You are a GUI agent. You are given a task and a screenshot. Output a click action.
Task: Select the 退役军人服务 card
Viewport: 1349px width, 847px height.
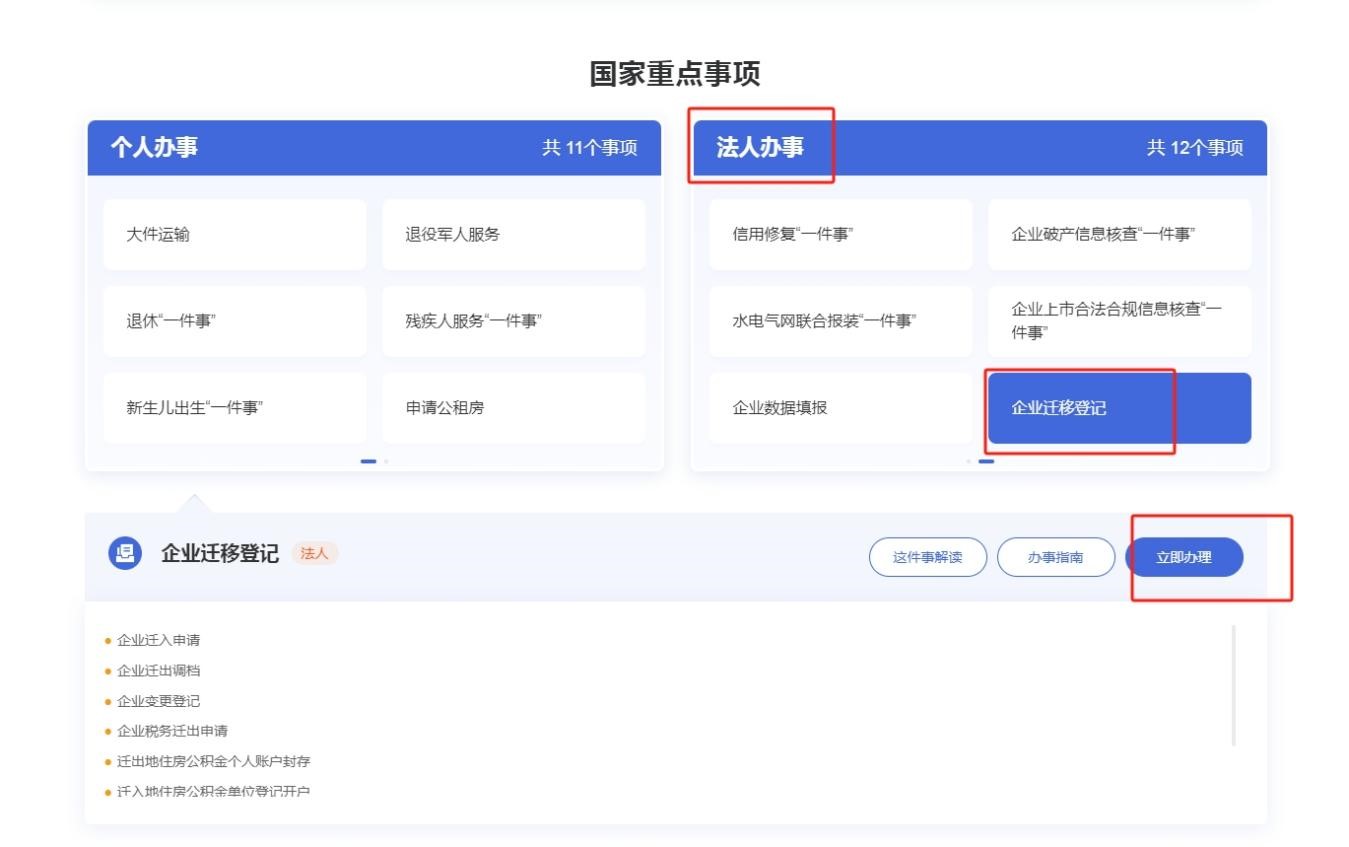pyautogui.click(x=513, y=235)
